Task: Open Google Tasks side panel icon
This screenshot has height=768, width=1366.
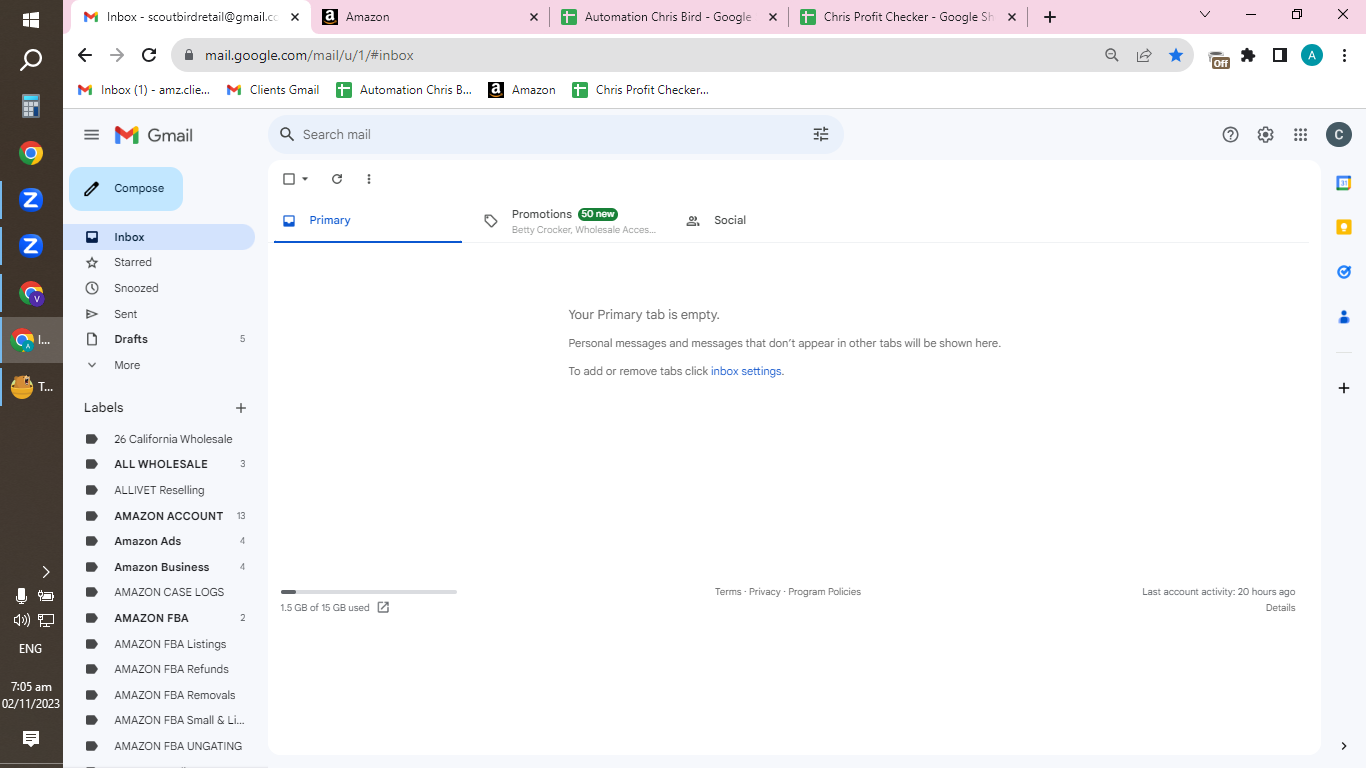Action: [1344, 272]
